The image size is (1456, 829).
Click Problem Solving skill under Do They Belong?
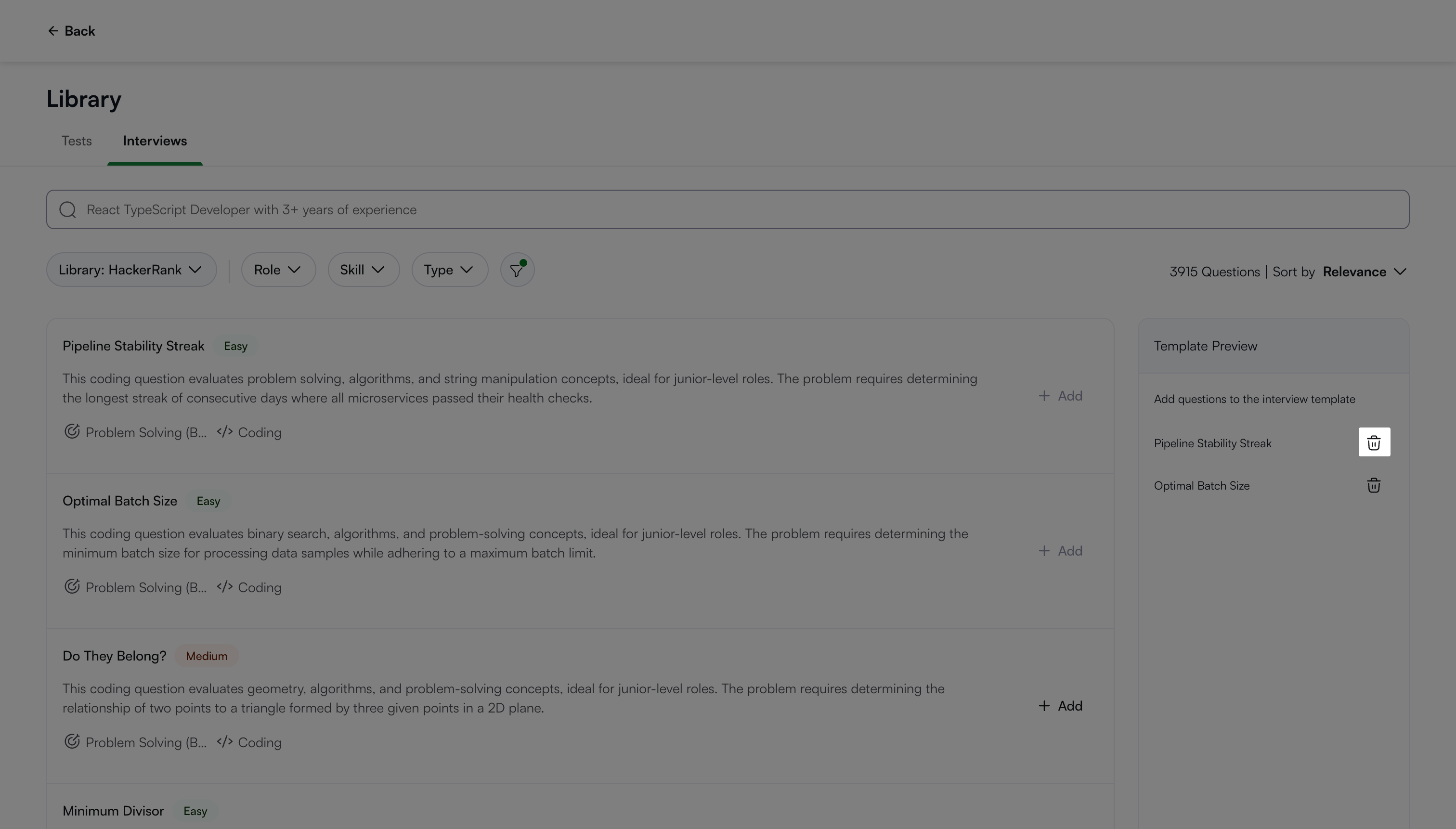(146, 742)
